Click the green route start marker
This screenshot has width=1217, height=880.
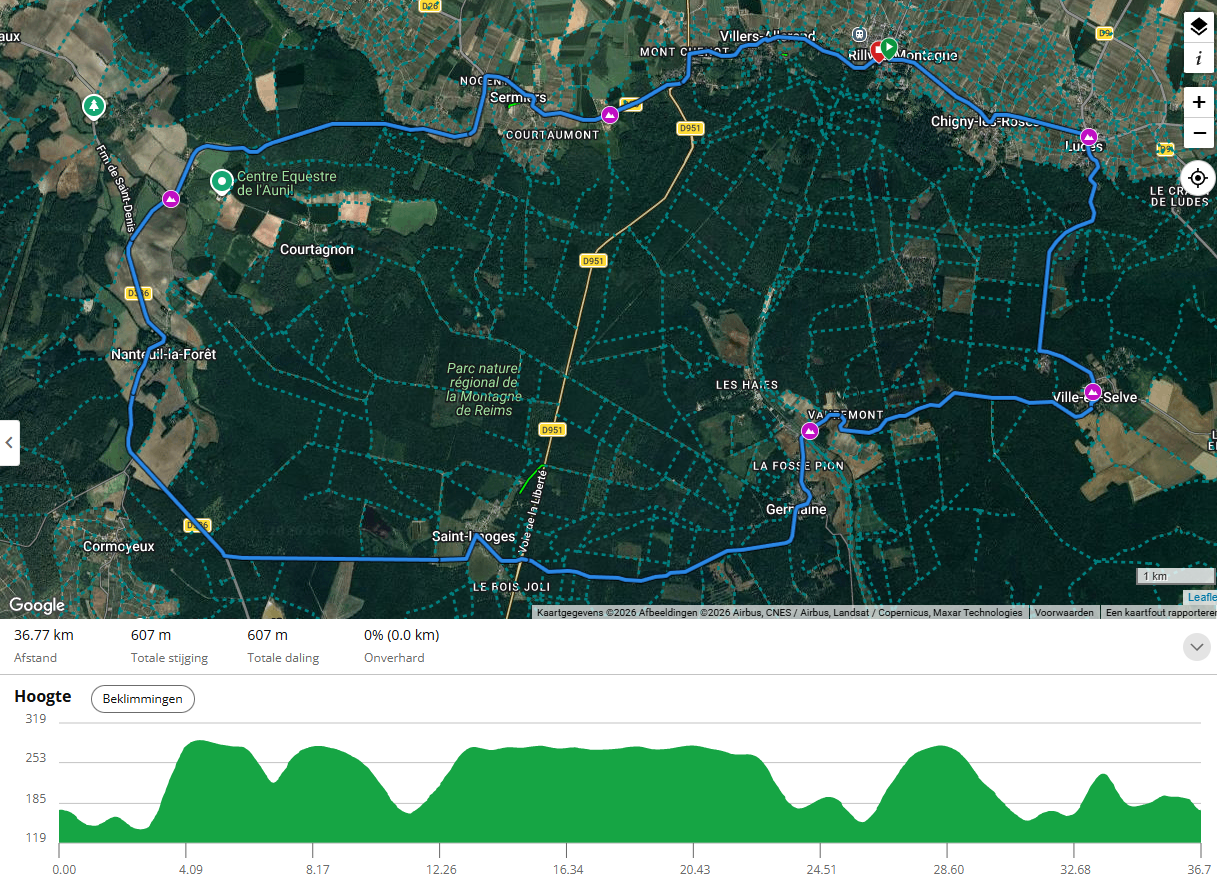tap(888, 47)
